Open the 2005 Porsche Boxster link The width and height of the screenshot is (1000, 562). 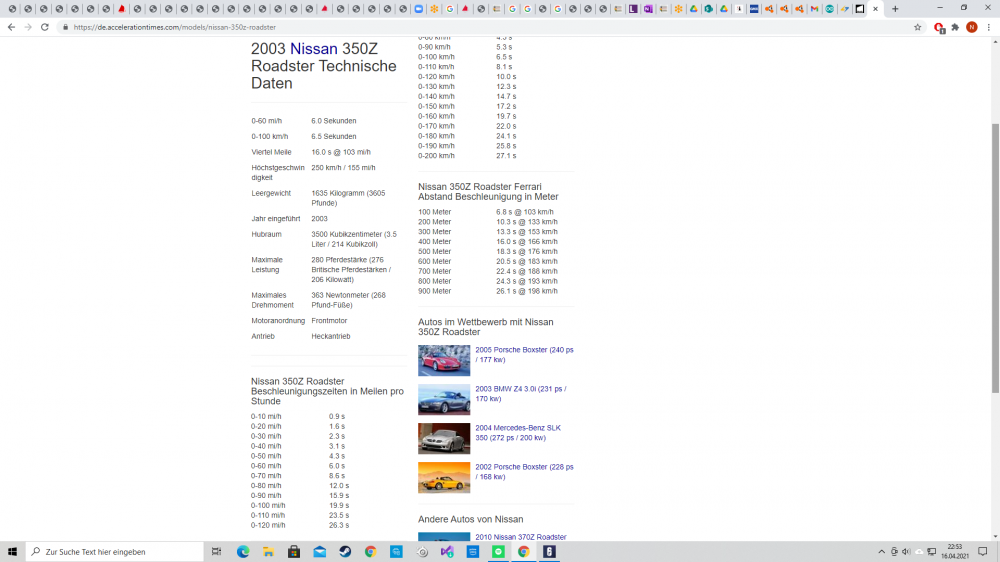tap(524, 355)
